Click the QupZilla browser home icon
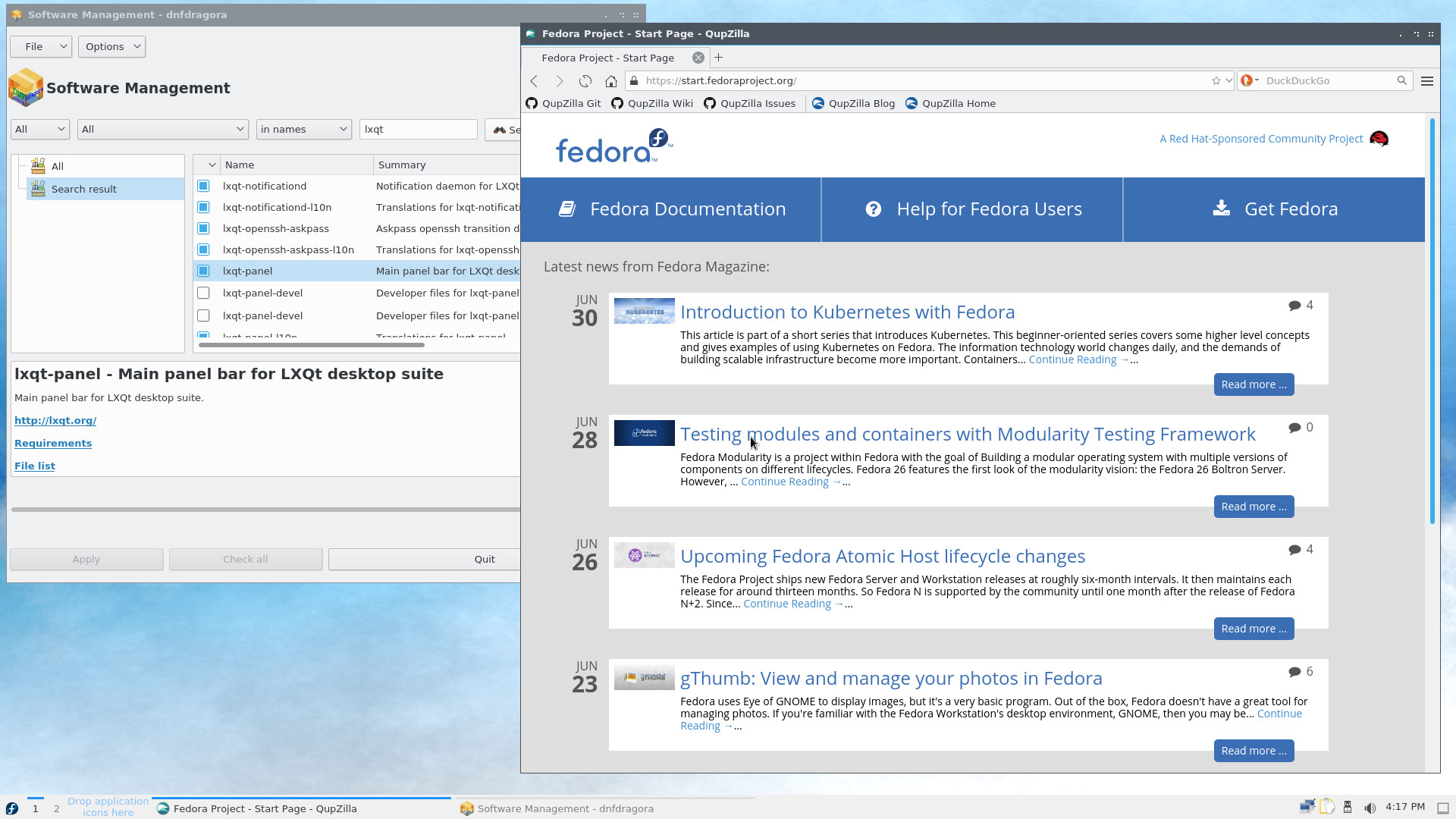Image resolution: width=1456 pixels, height=819 pixels. [612, 80]
